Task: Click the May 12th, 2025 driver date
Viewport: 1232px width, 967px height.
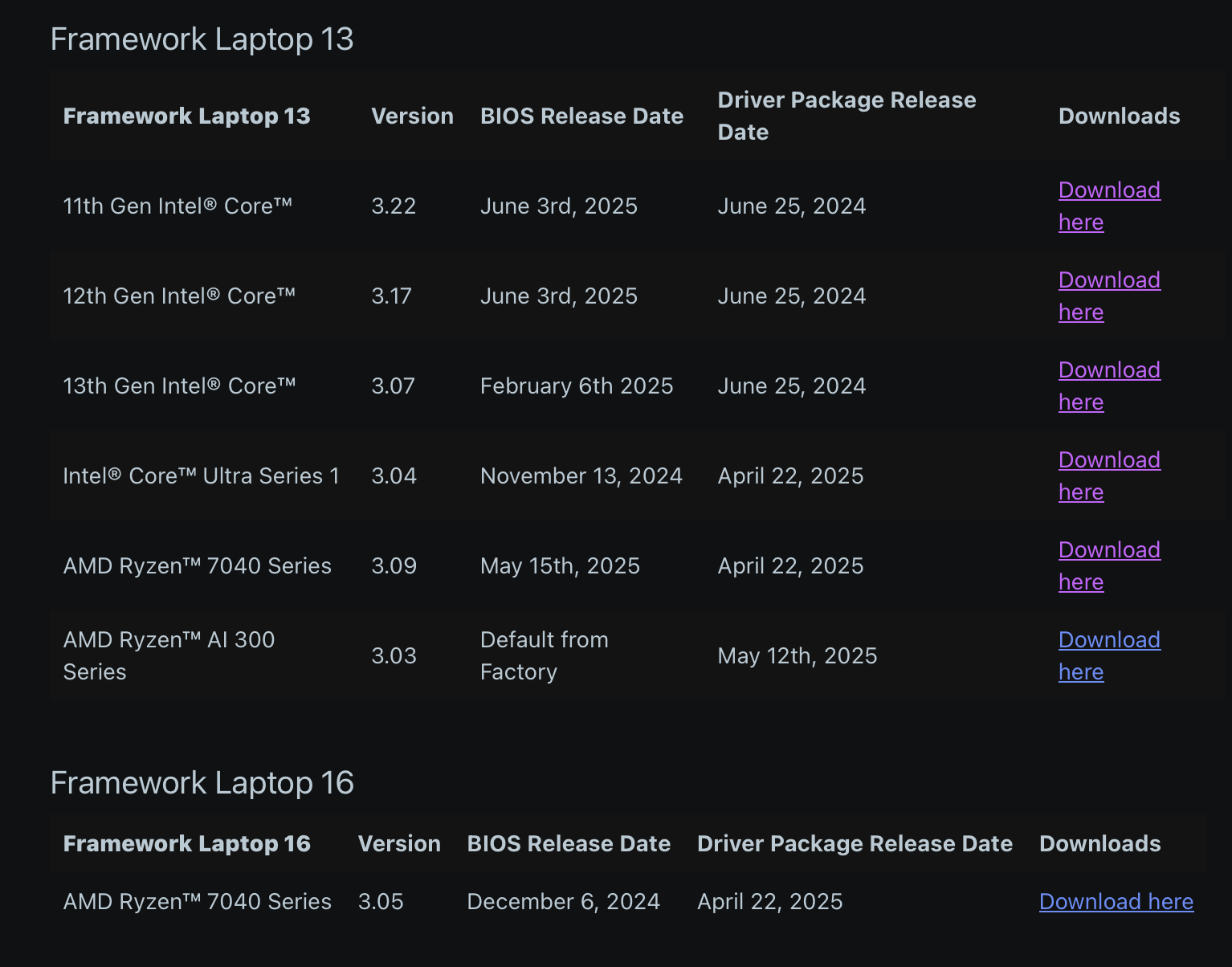Action: coord(797,656)
